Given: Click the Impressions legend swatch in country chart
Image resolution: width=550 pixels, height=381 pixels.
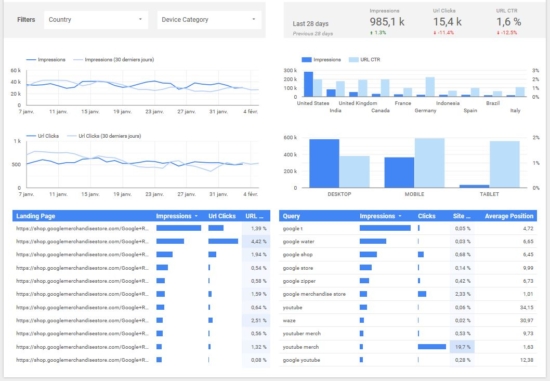Looking at the screenshot, I should tap(307, 60).
